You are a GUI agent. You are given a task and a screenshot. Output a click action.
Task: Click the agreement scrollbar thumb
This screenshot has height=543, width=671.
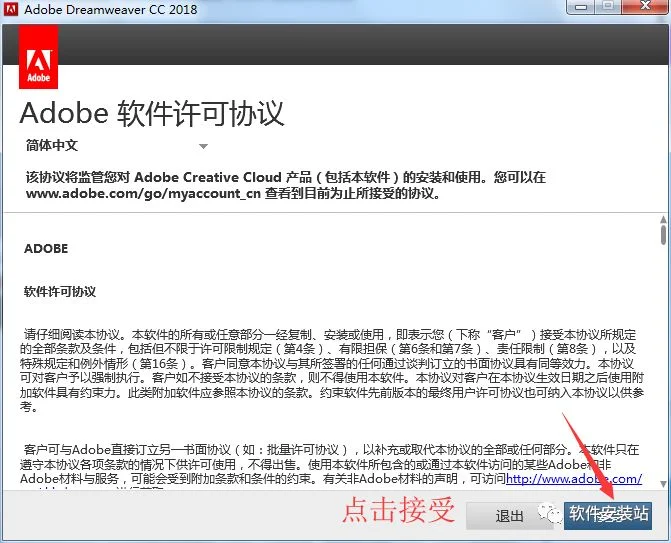click(663, 235)
